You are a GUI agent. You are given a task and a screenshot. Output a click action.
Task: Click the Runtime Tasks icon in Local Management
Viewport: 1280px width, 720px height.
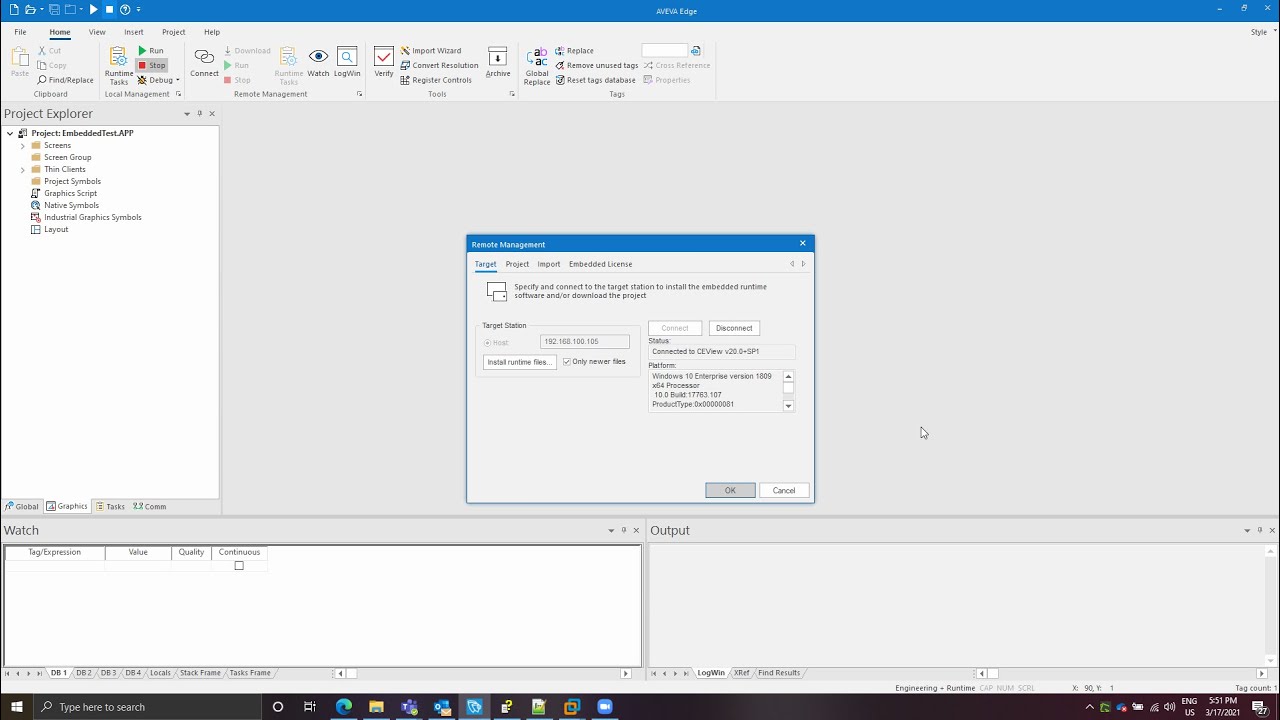tap(119, 64)
